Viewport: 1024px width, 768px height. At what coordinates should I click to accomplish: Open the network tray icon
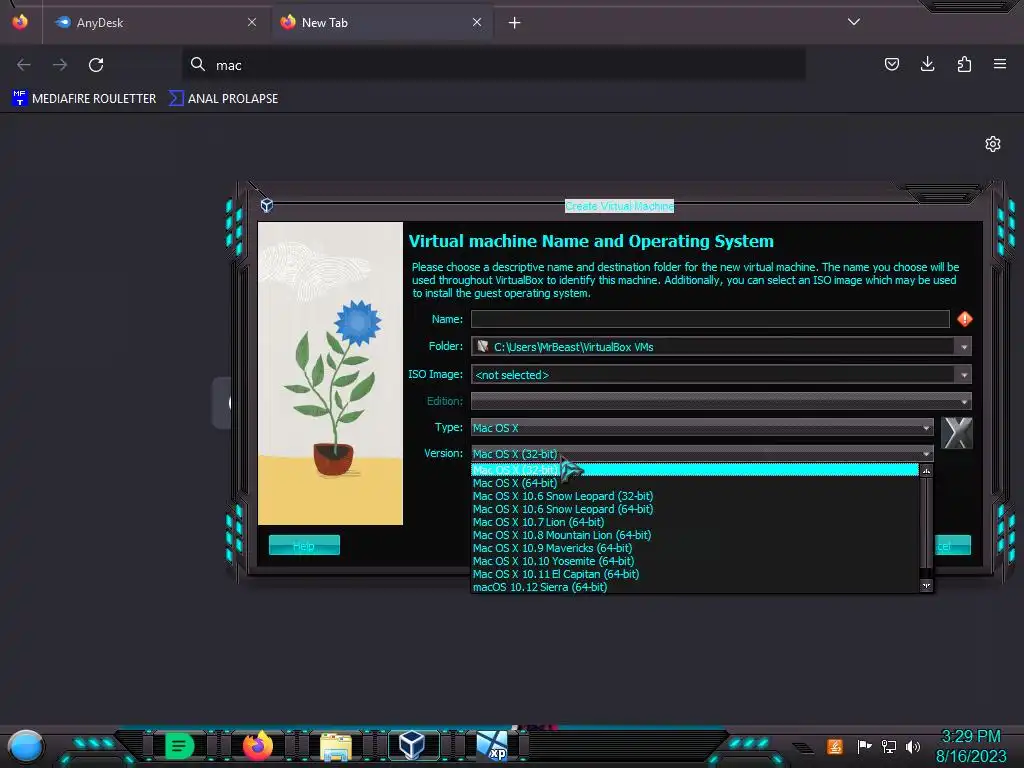tap(888, 746)
